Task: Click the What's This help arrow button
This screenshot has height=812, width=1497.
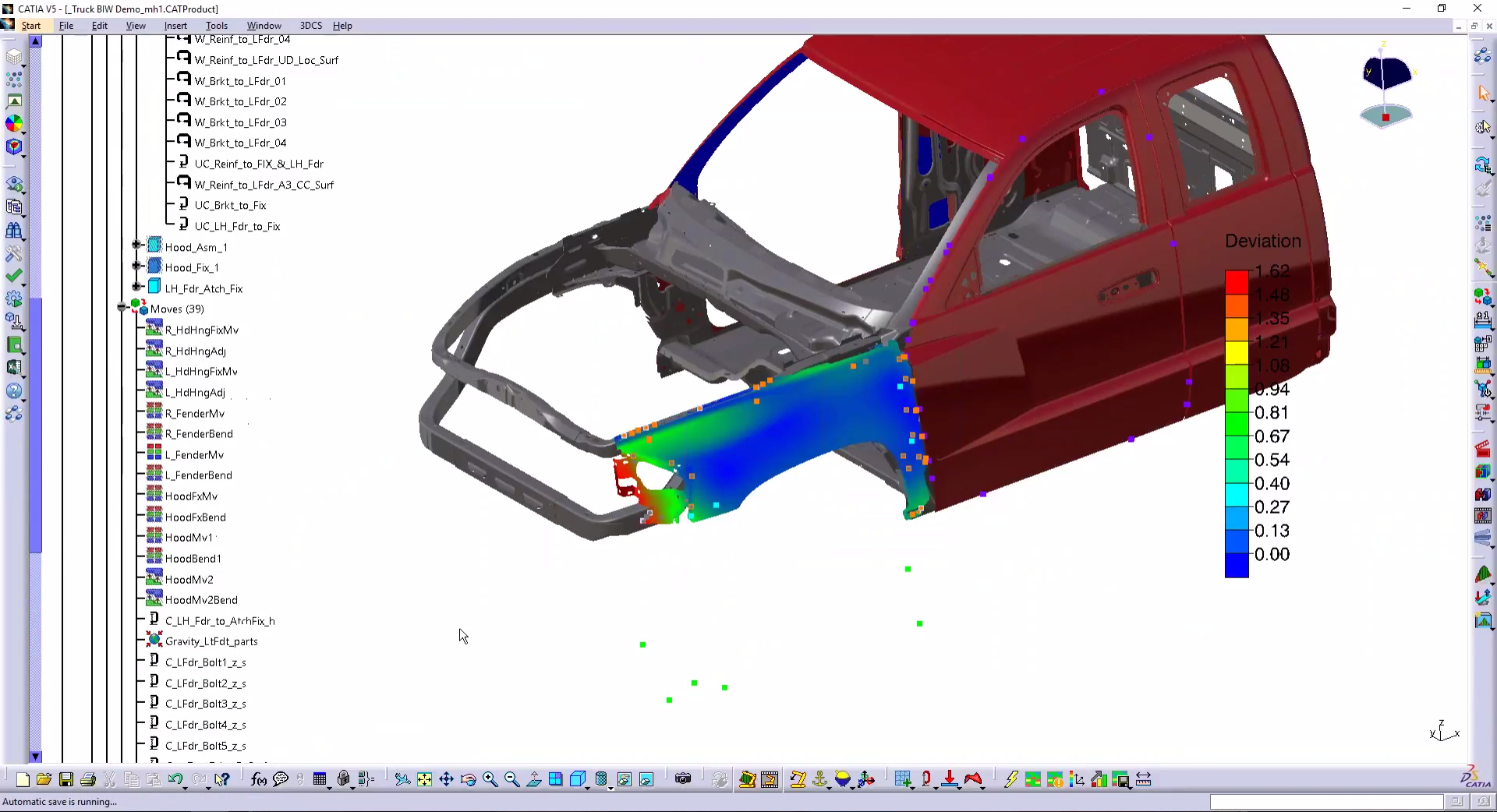Action: [x=222, y=780]
